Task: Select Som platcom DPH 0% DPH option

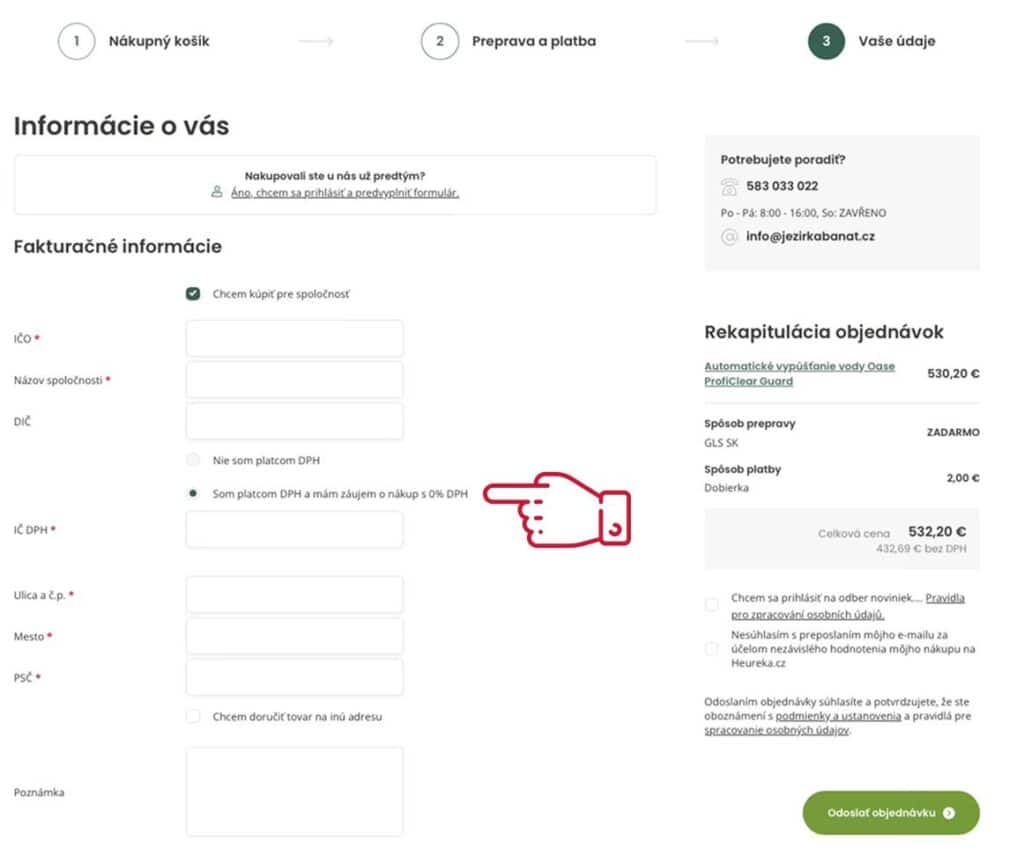Action: pyautogui.click(x=193, y=493)
